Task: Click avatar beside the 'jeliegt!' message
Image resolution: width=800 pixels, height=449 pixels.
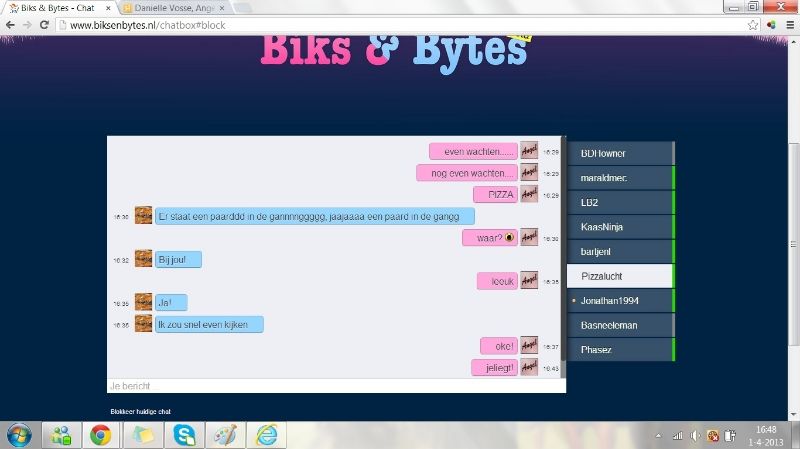Action: [x=529, y=366]
